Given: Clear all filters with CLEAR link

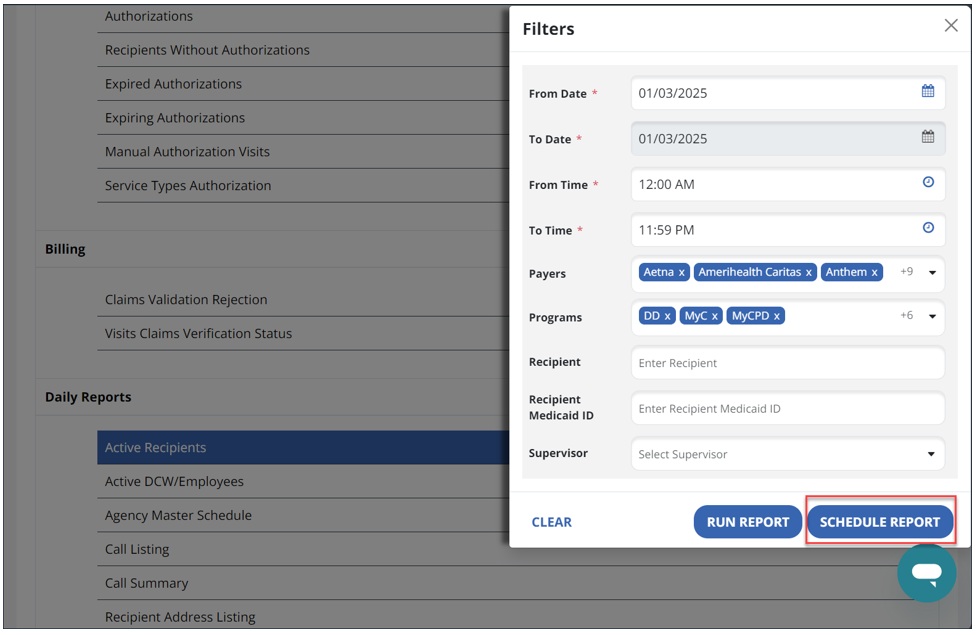Looking at the screenshot, I should (551, 522).
